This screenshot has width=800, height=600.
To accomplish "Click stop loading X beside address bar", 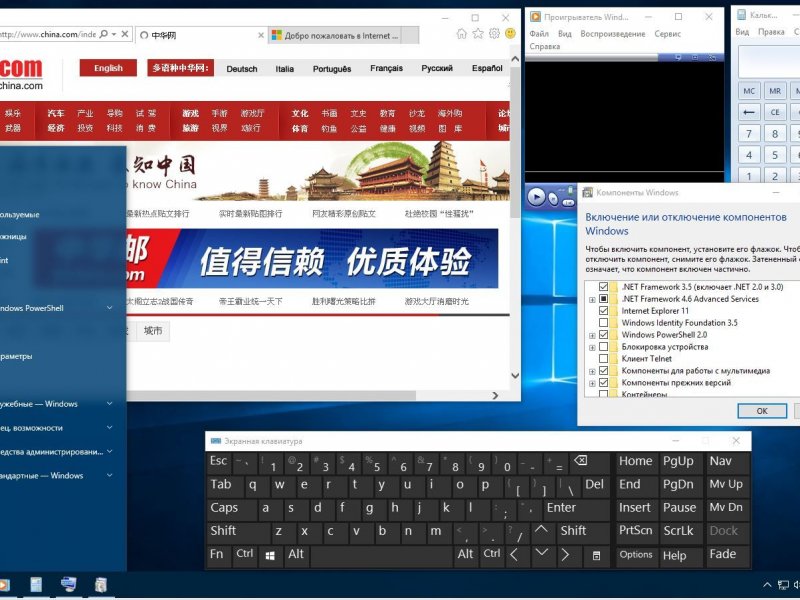I will tap(124, 34).
